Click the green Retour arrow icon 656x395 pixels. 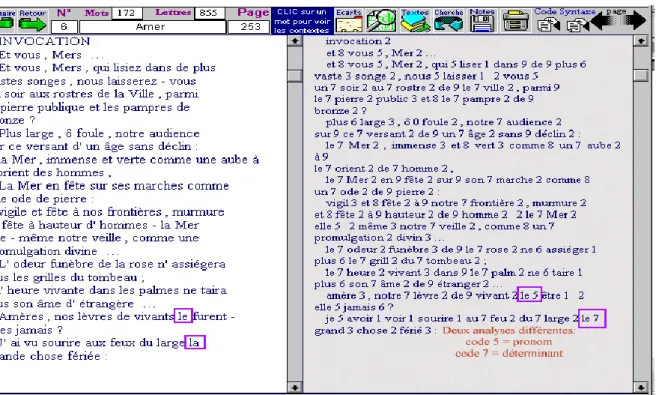point(33,24)
